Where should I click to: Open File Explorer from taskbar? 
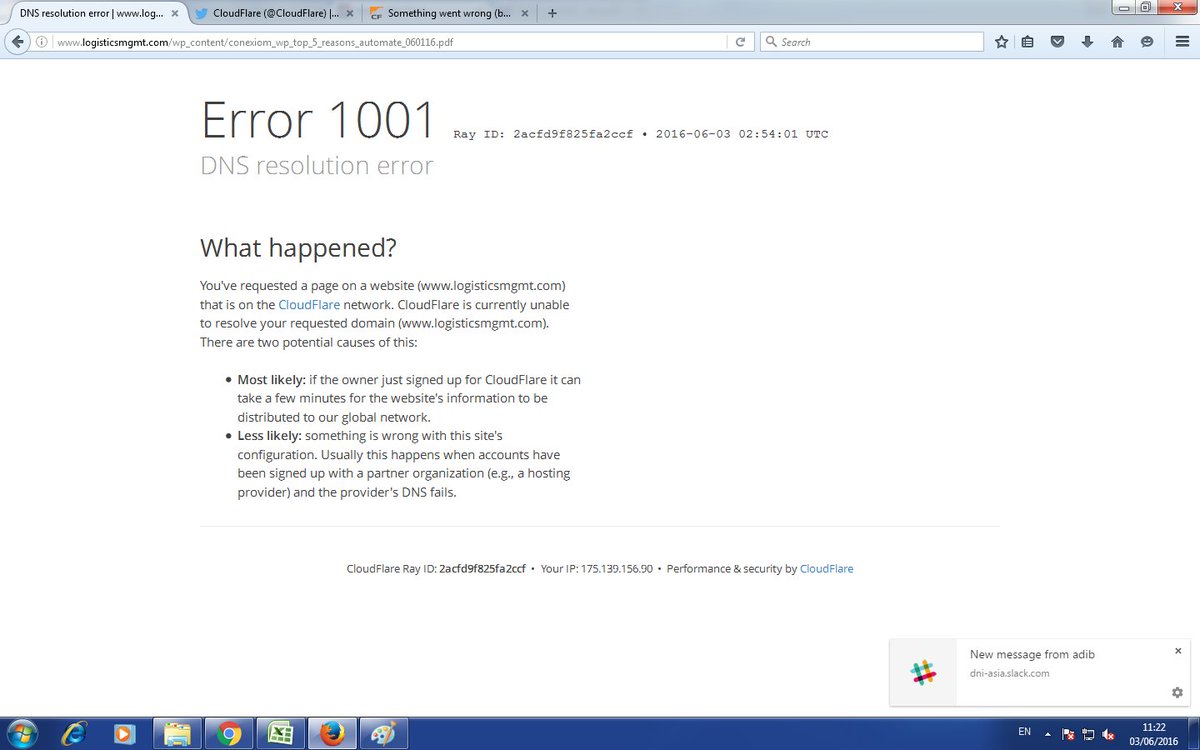pyautogui.click(x=177, y=733)
